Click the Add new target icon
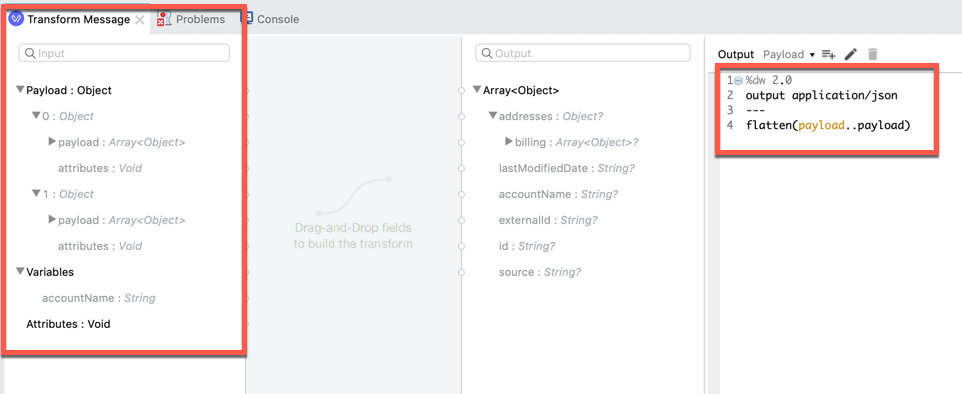962x394 pixels. click(828, 54)
